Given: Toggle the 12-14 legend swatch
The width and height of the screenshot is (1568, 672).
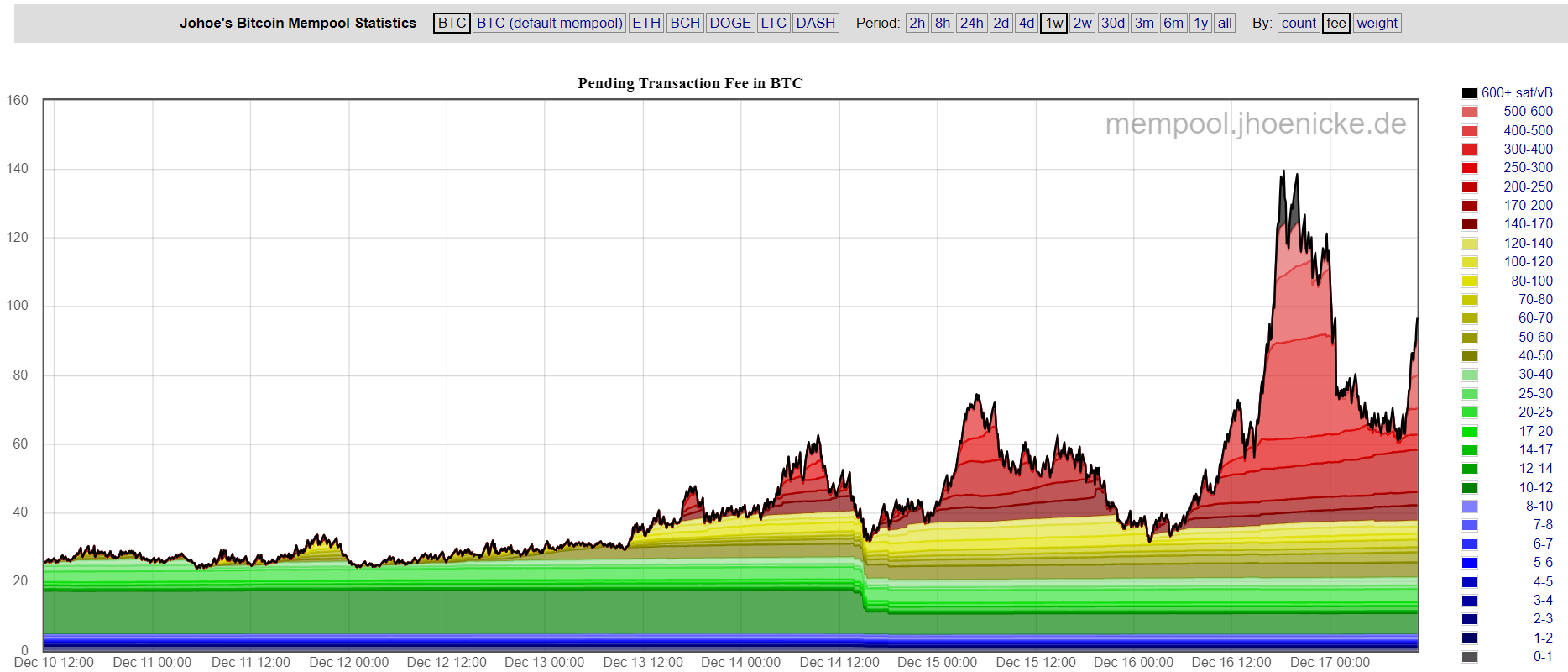Looking at the screenshot, I should (x=1469, y=469).
